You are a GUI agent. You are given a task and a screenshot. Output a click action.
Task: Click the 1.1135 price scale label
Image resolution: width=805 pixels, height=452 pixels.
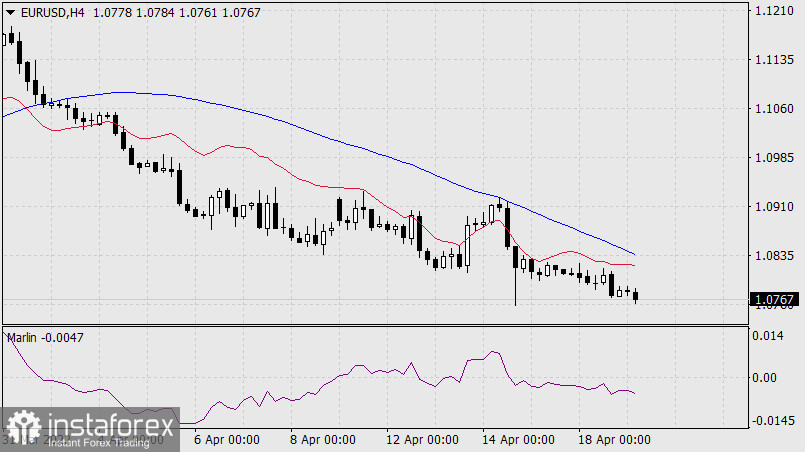click(x=774, y=60)
